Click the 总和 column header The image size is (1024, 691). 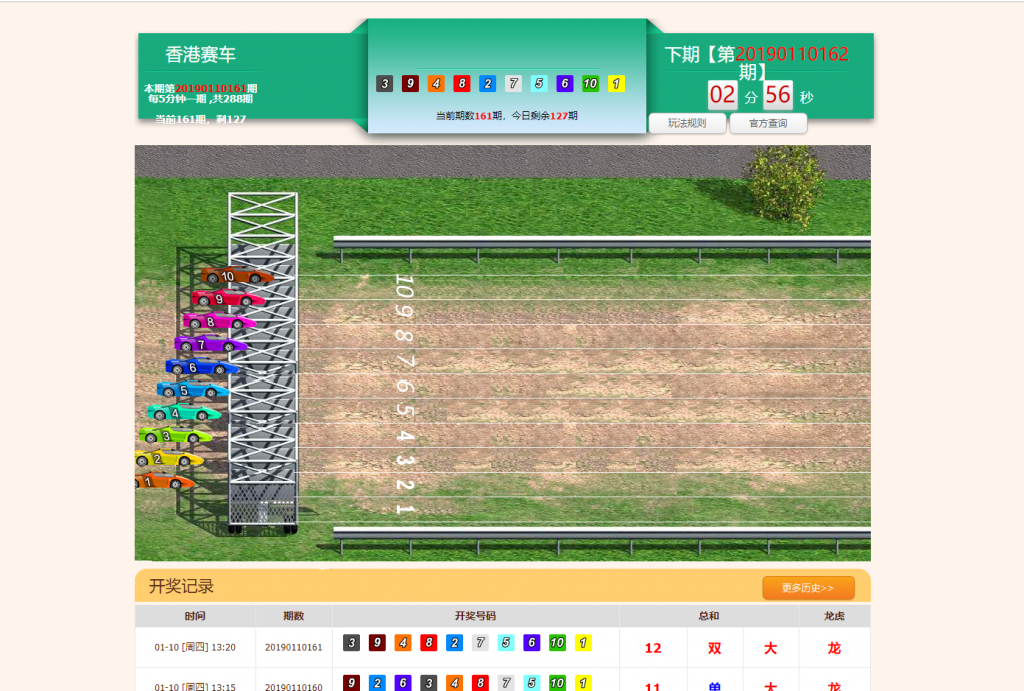point(709,617)
